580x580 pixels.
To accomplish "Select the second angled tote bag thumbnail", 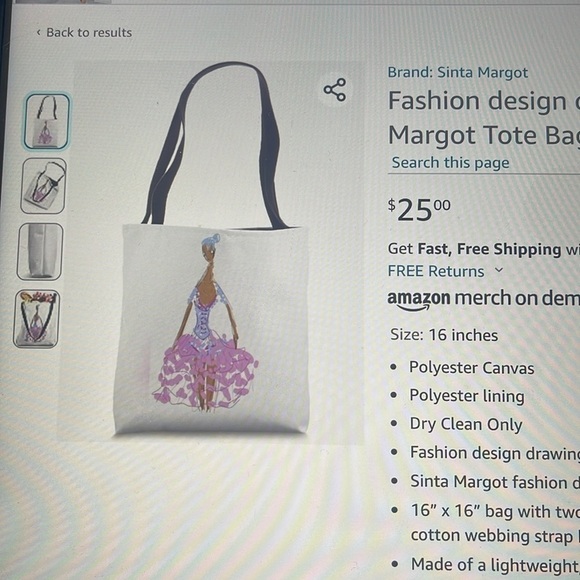I will 44,186.
